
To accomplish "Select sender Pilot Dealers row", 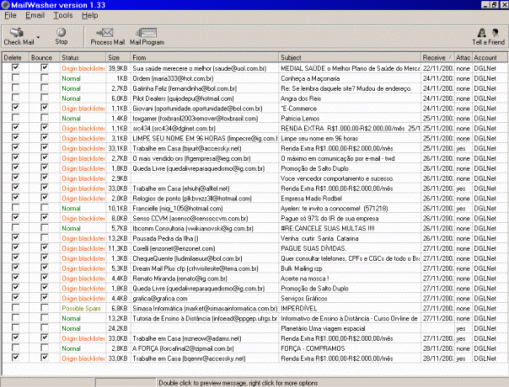I will coord(183,98).
